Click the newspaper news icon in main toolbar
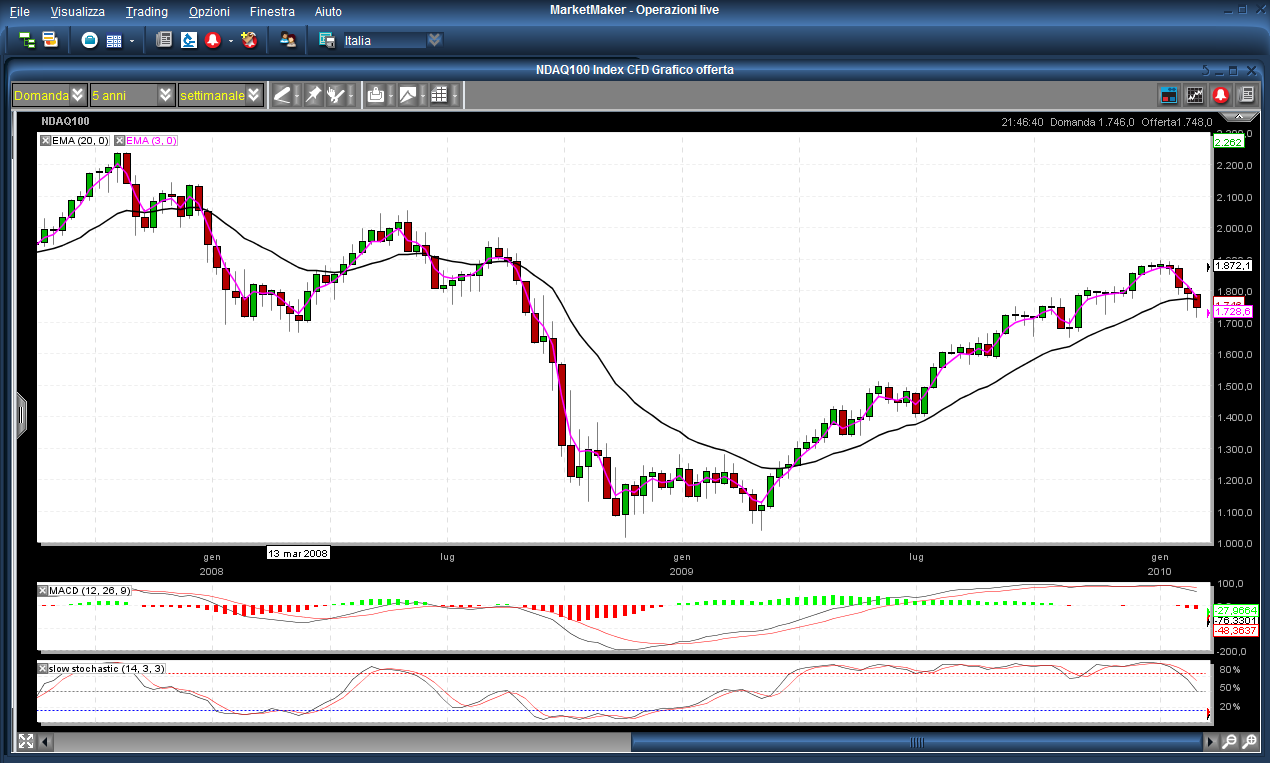Image resolution: width=1270 pixels, height=763 pixels. pyautogui.click(x=164, y=40)
